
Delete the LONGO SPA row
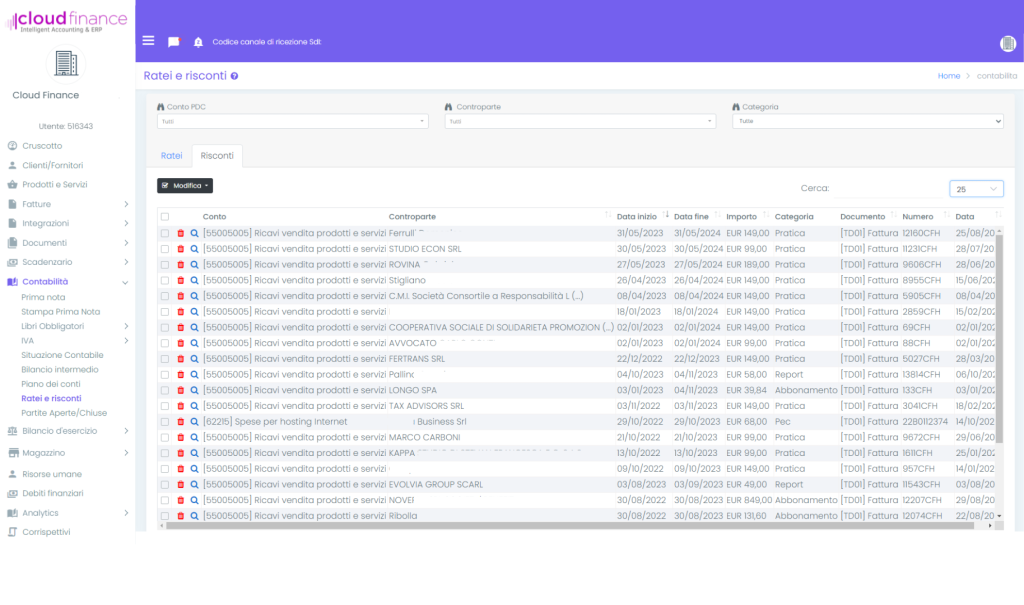point(181,390)
